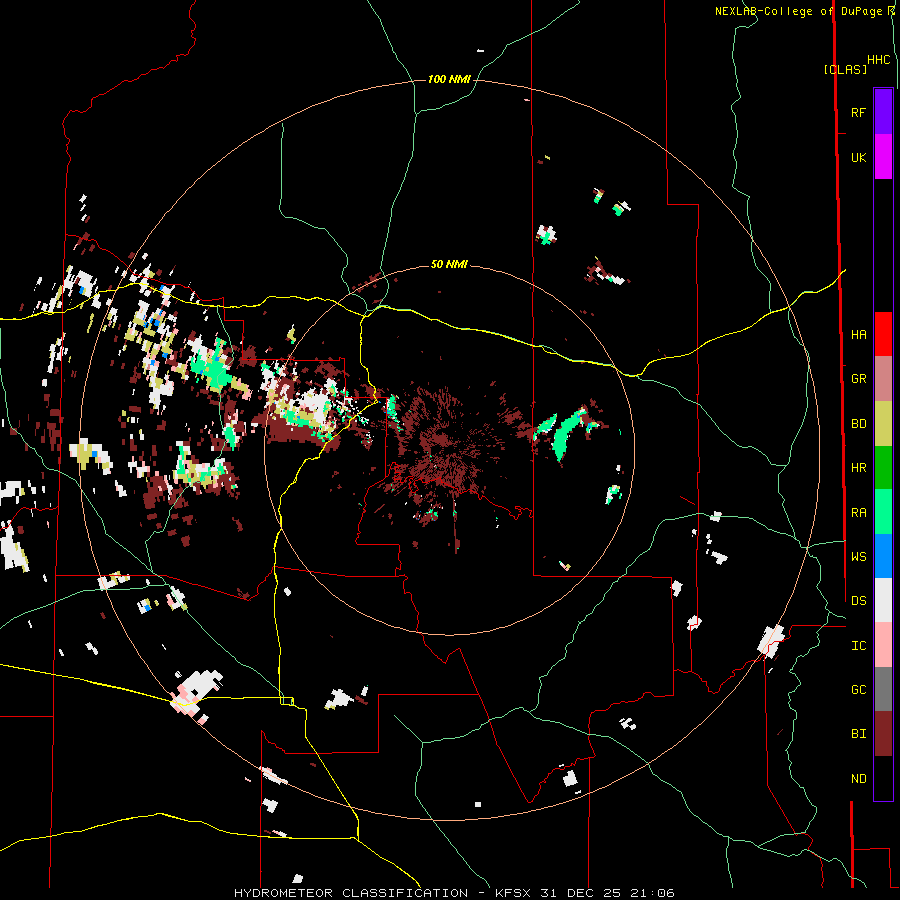This screenshot has width=900, height=900.
Task: Select the gray GC legend swatch
Action: click(x=883, y=689)
